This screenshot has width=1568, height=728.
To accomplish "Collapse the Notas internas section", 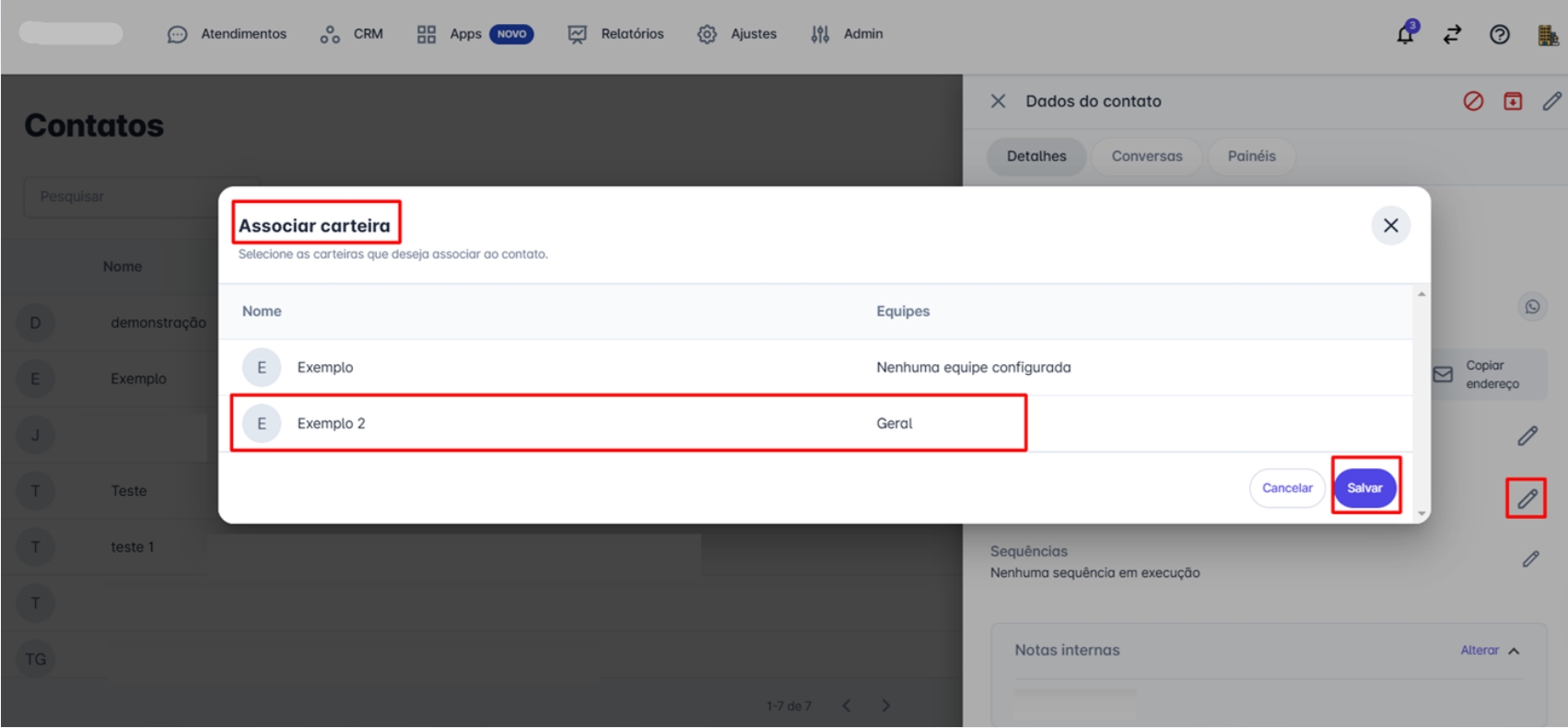I will click(1514, 652).
